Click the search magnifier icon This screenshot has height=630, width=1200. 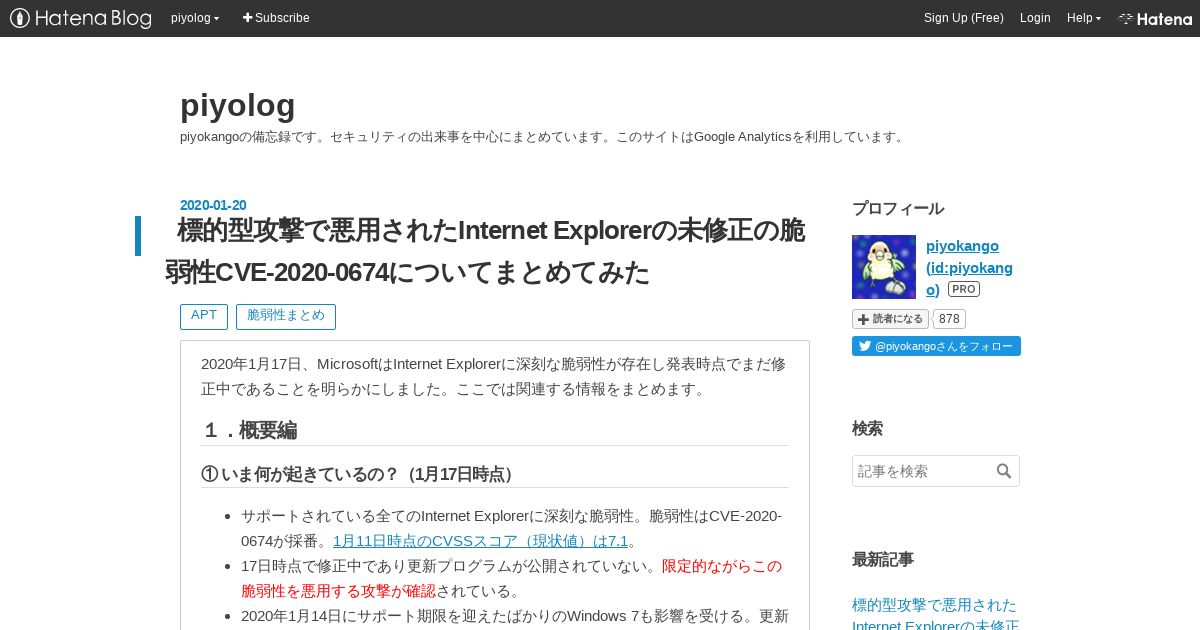[x=1004, y=471]
